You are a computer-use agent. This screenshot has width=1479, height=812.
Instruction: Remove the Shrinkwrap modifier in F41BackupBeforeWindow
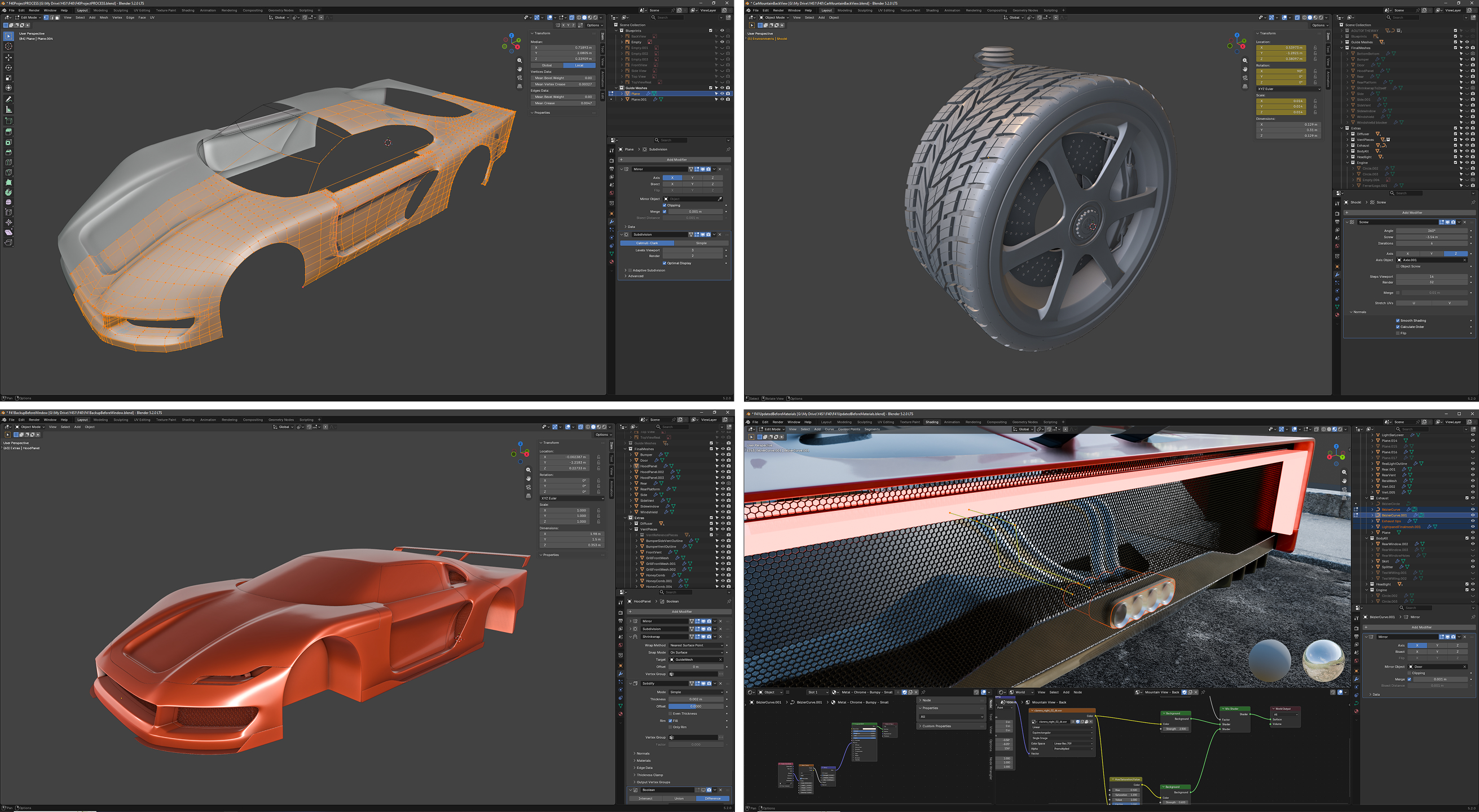pos(720,637)
